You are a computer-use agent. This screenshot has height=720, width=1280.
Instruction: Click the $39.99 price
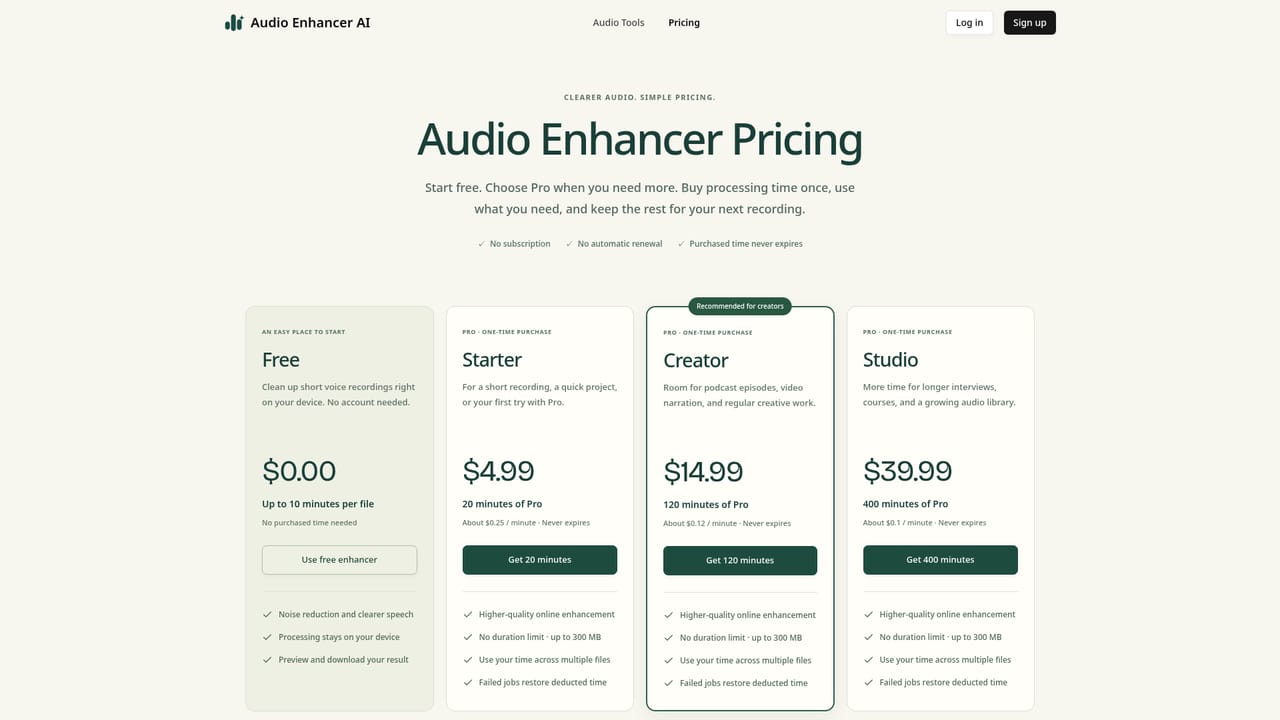908,471
